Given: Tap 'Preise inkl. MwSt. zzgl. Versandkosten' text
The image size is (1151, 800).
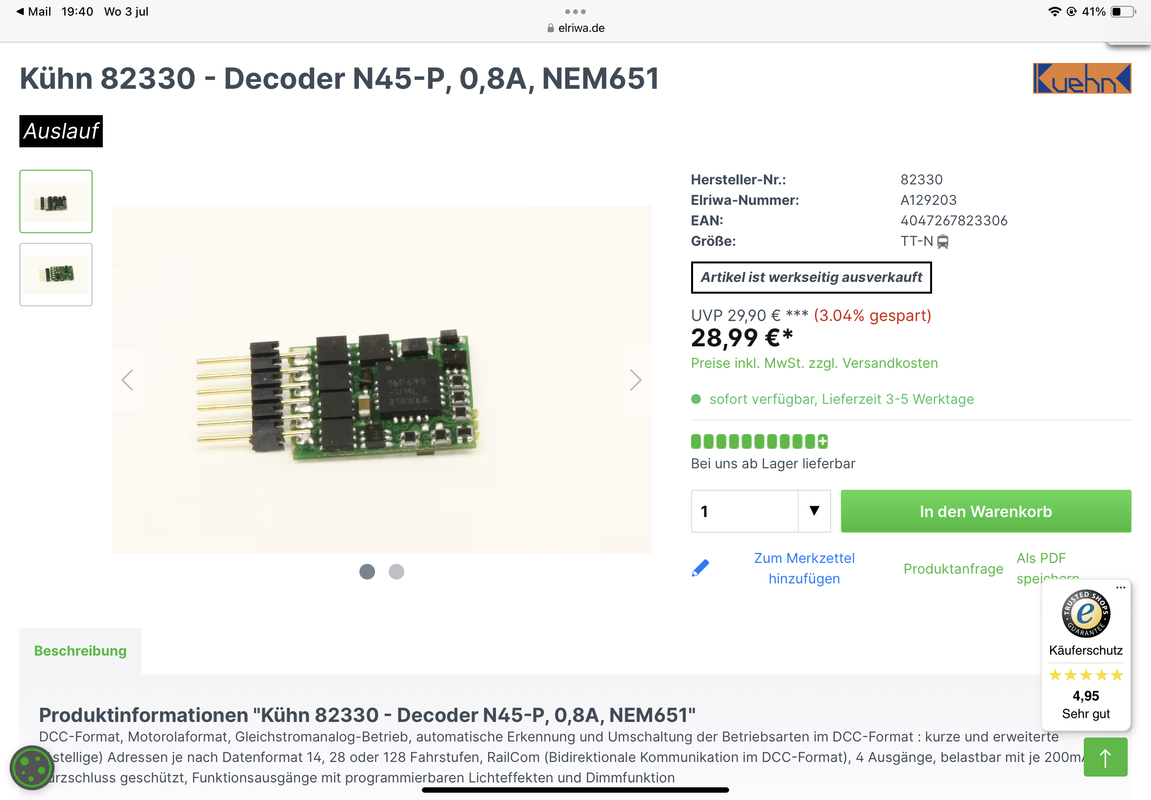Looking at the screenshot, I should point(814,363).
